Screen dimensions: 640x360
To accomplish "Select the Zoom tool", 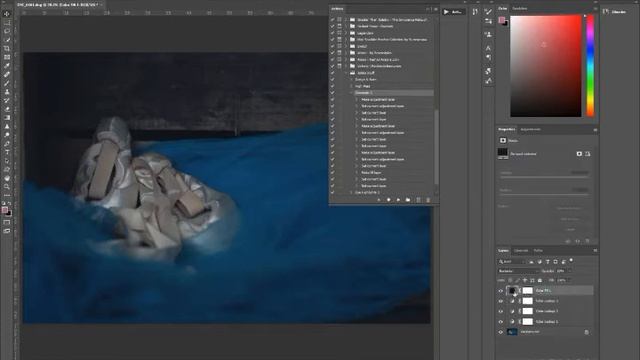I will 7,187.
